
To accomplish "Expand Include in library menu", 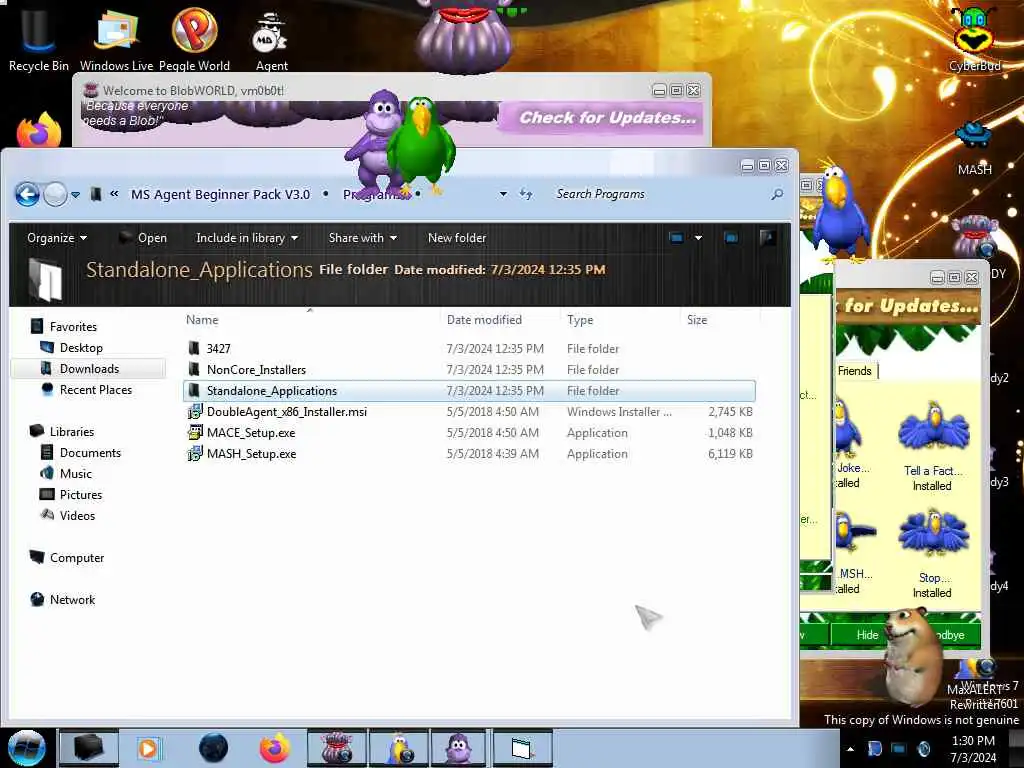I will tap(247, 238).
